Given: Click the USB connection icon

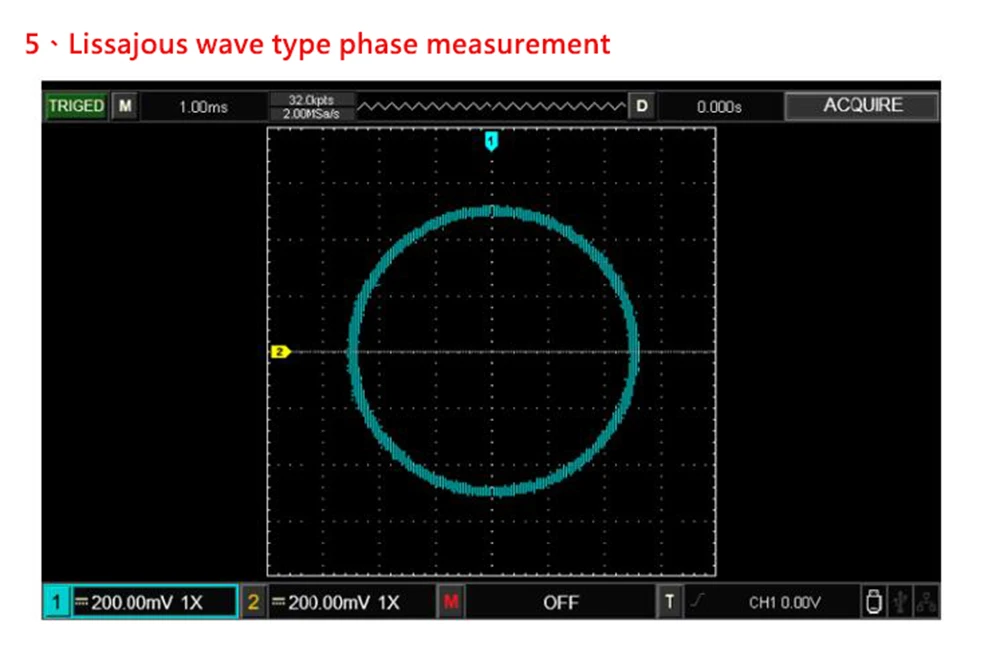Looking at the screenshot, I should tap(900, 601).
